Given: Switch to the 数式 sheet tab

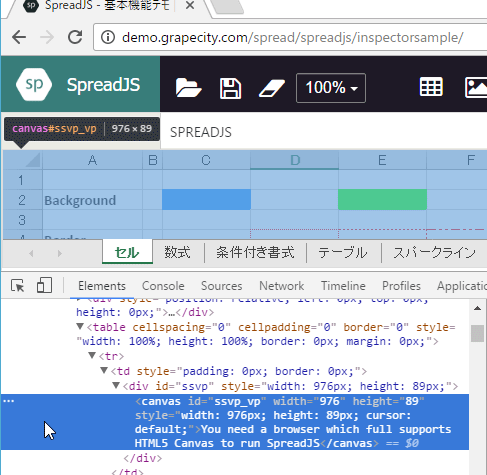Looking at the screenshot, I should [x=177, y=252].
